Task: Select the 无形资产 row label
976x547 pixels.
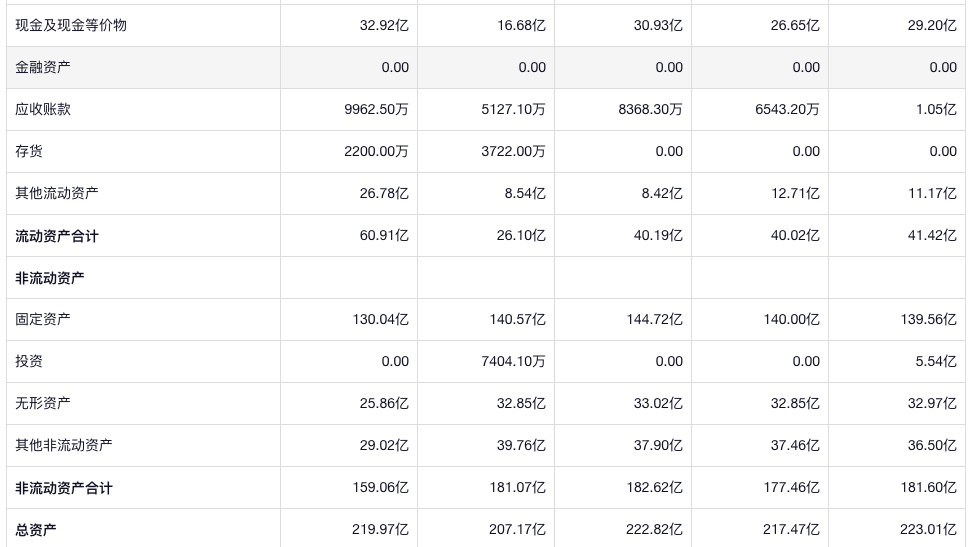Action: coord(43,403)
